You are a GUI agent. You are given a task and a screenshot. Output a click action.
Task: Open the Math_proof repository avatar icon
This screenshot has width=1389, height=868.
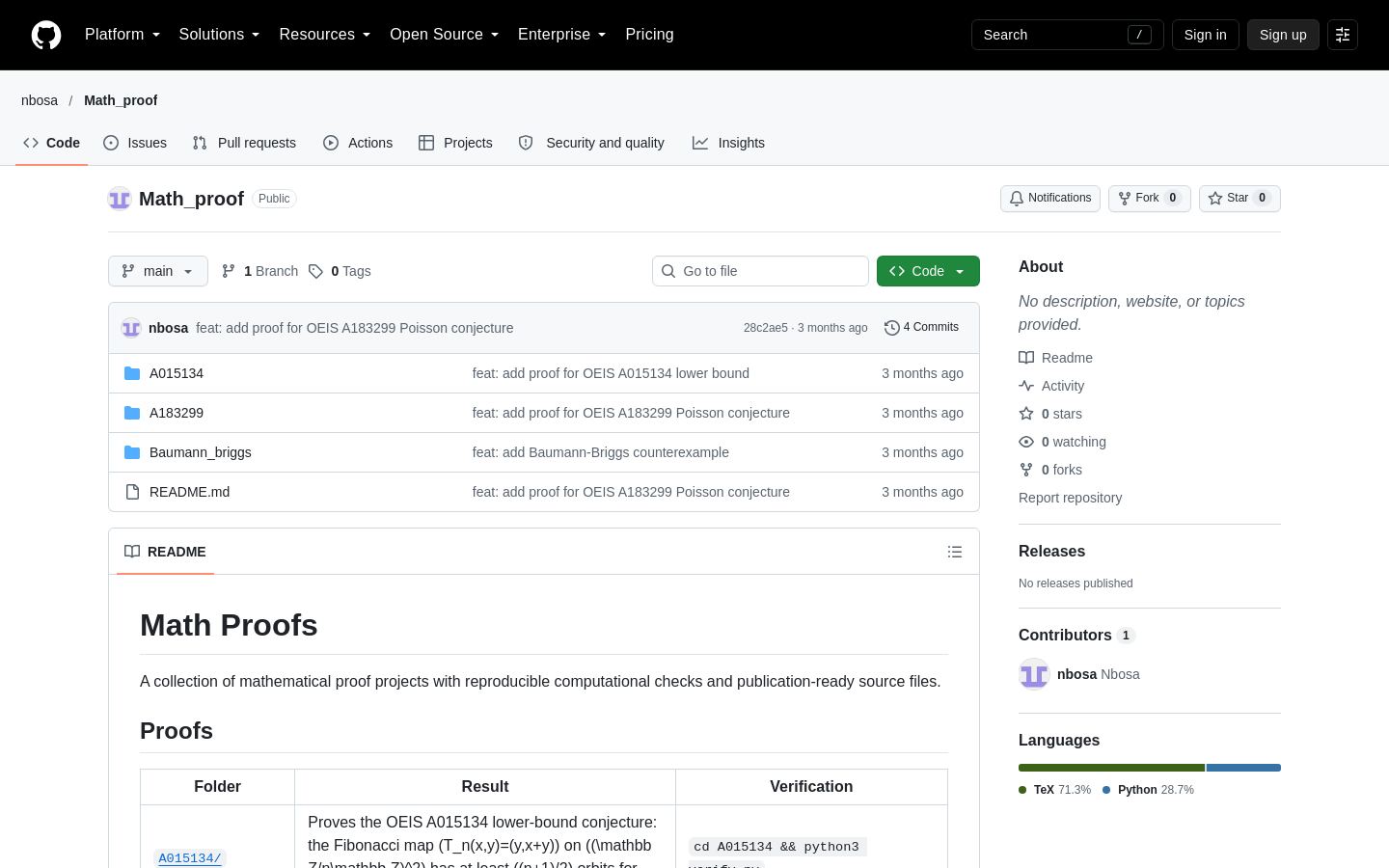(120, 199)
